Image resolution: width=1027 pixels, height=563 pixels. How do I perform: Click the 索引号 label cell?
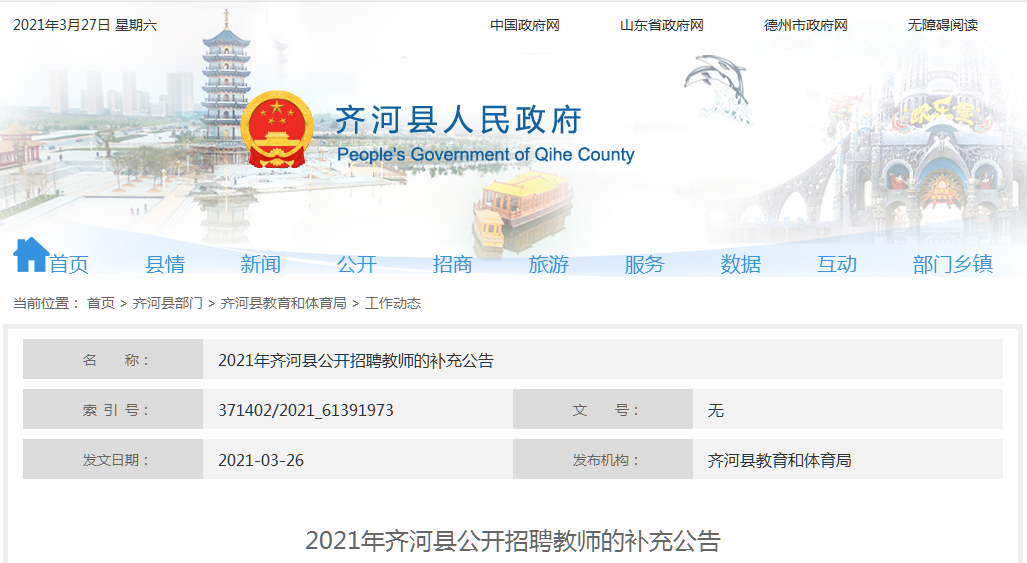113,409
